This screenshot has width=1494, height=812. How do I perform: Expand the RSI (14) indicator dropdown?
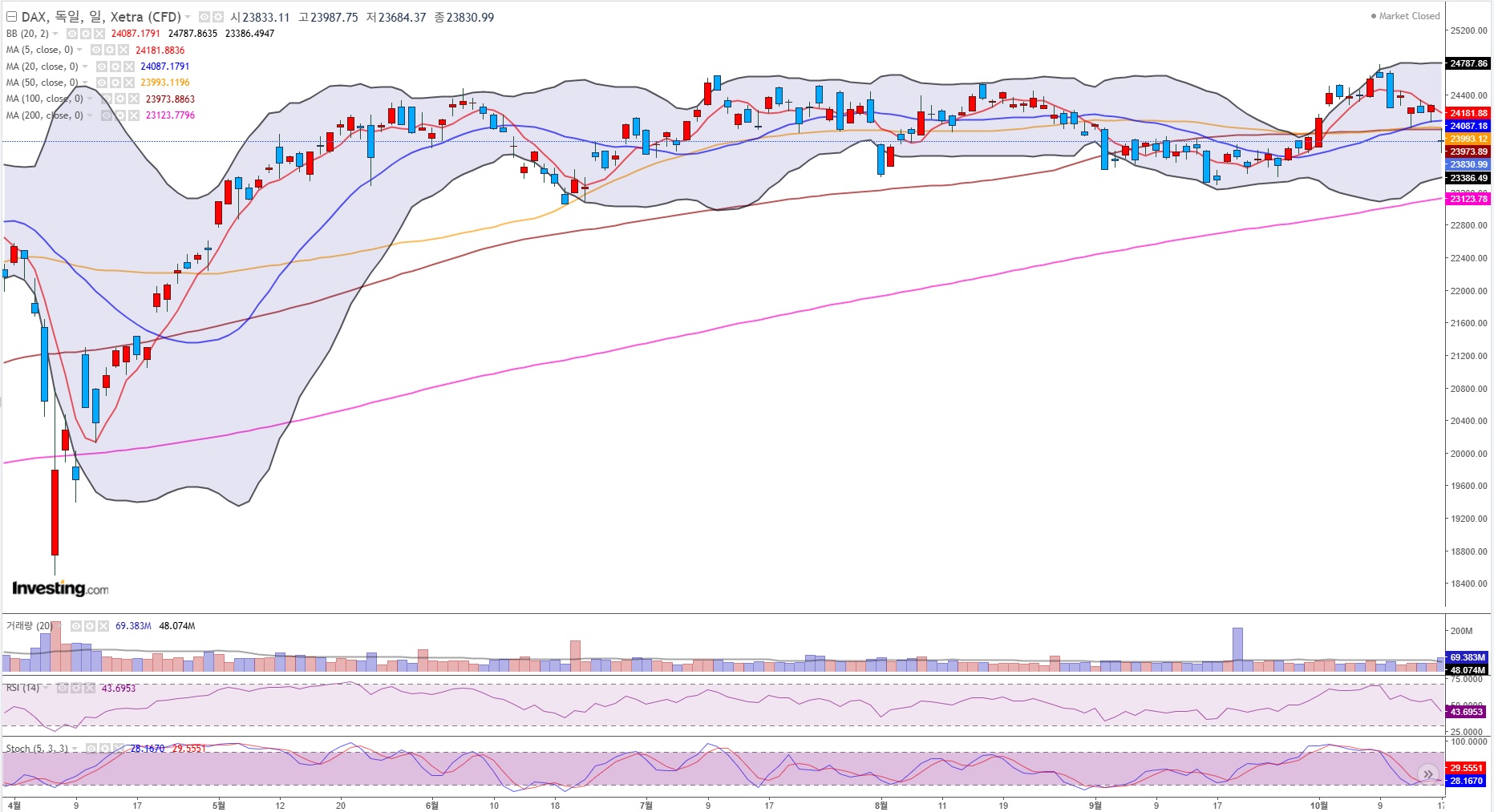point(47,688)
